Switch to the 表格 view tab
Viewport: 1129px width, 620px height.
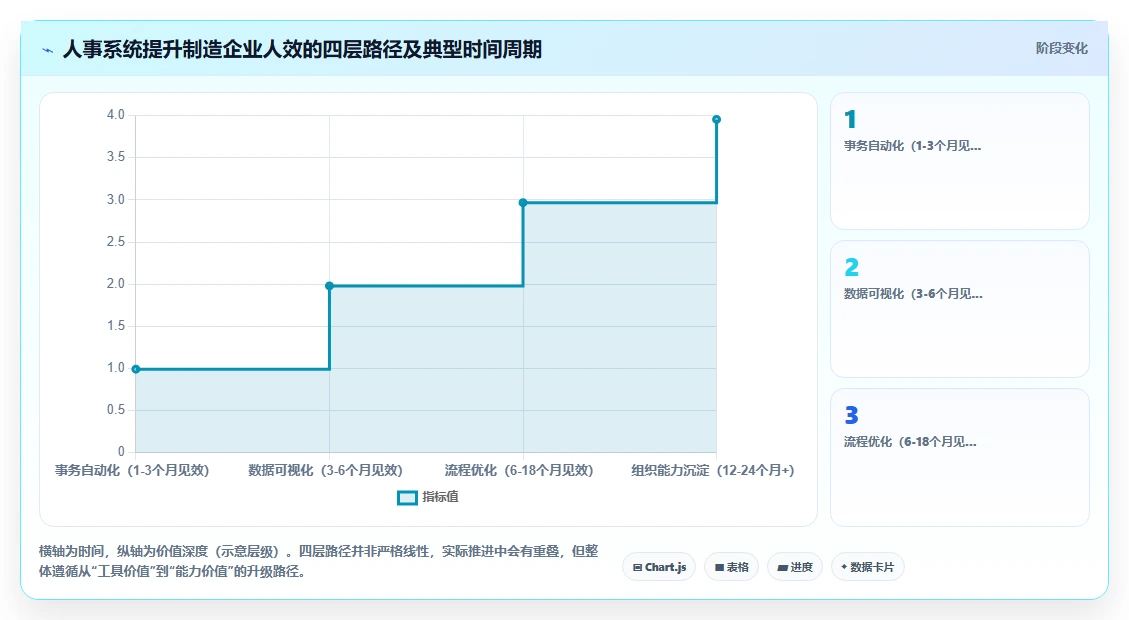point(732,567)
